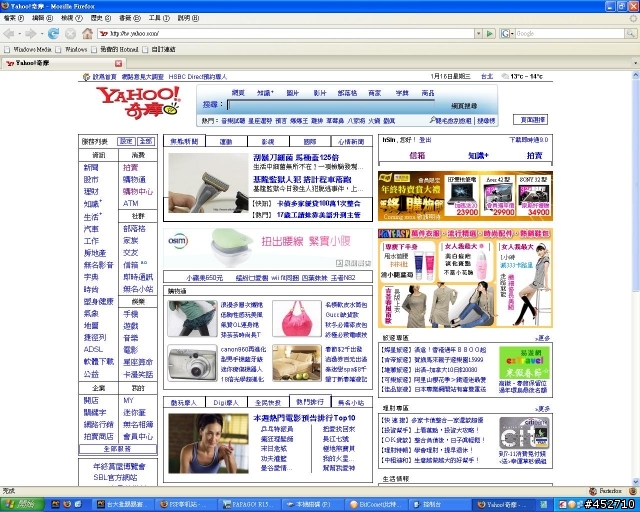Open 信箱 in the login panel

(417, 155)
